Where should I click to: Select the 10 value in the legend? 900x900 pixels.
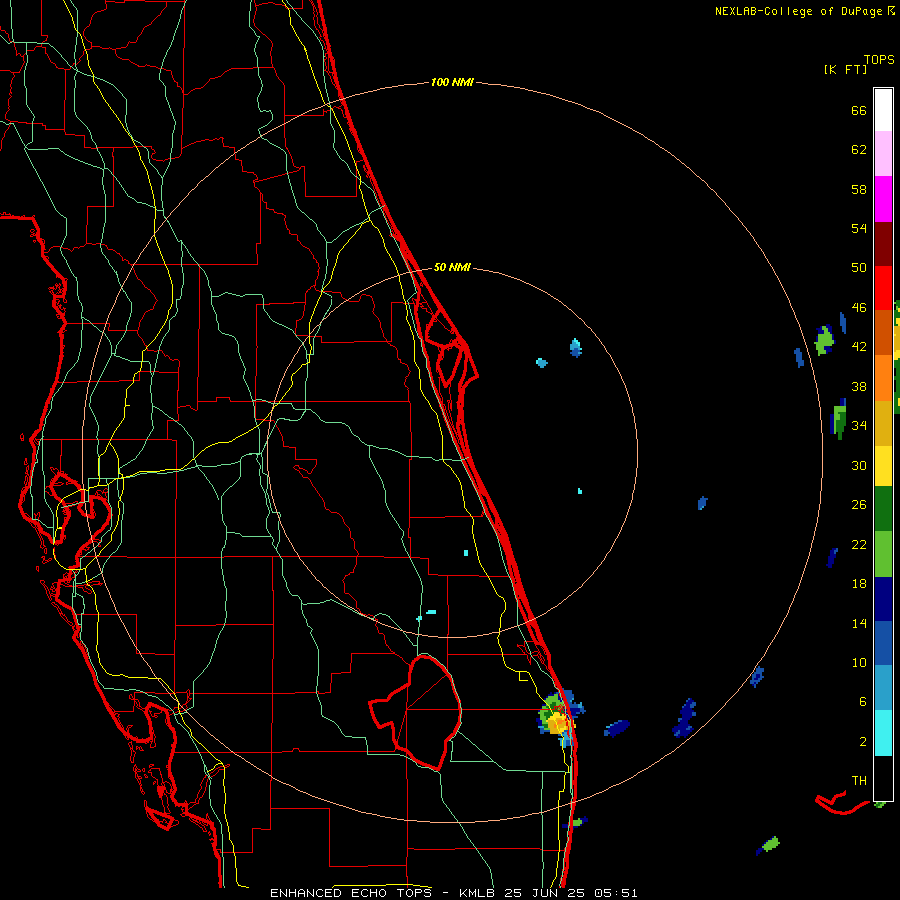click(859, 662)
